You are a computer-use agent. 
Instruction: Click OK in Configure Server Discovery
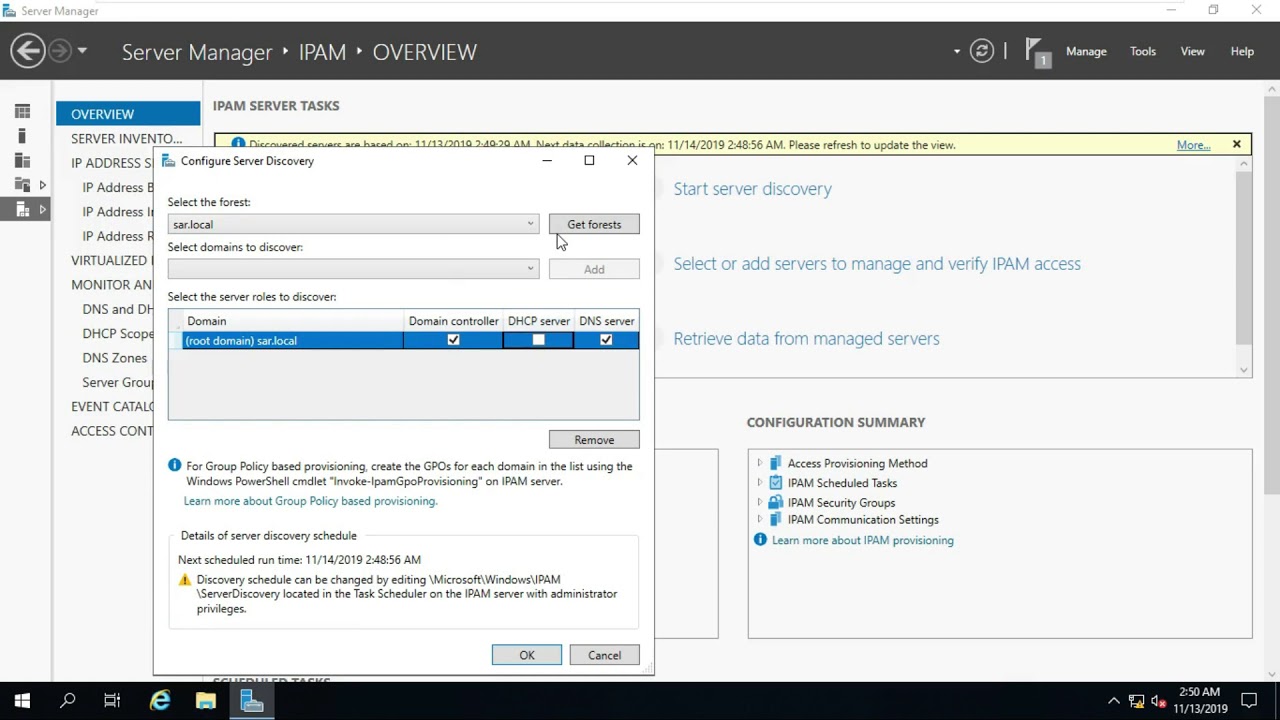click(527, 655)
